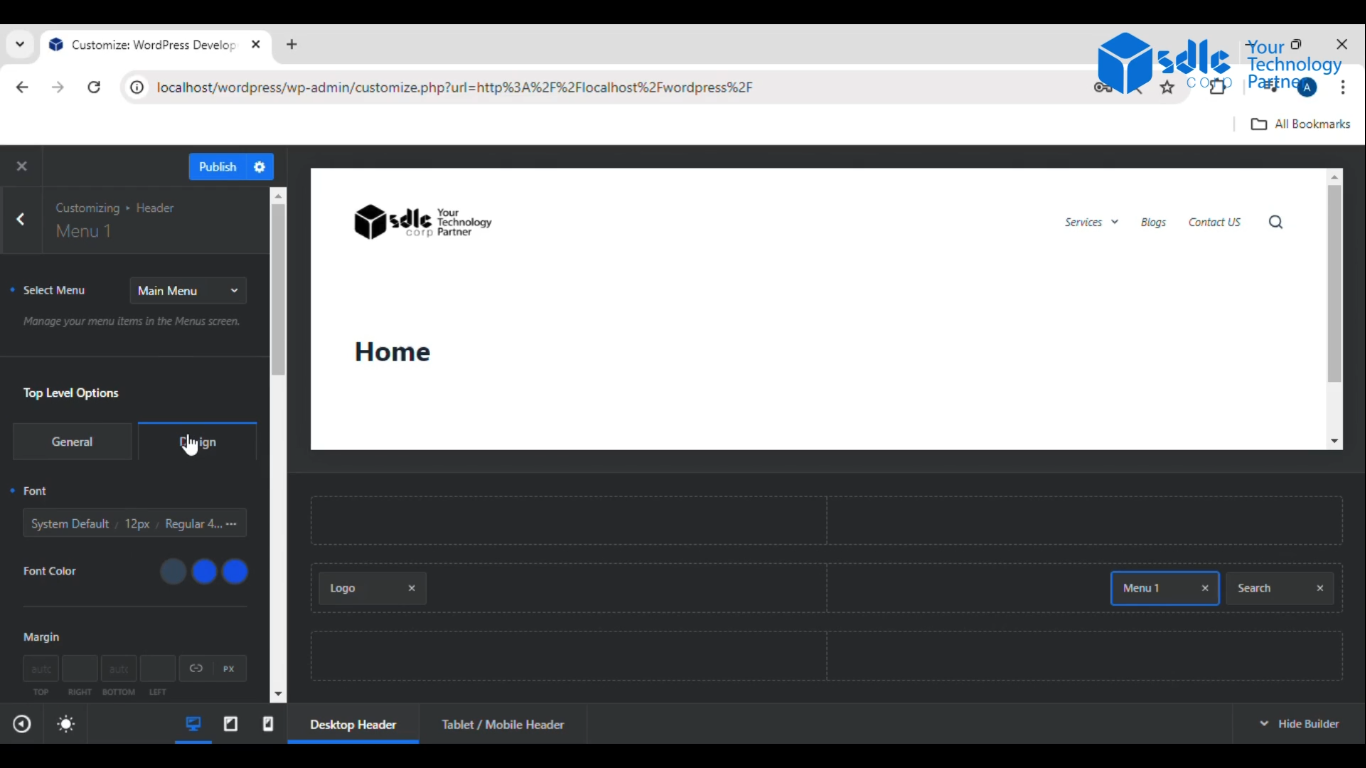Open the Chrome profile avatar
The width and height of the screenshot is (1366, 768).
pyautogui.click(x=1307, y=87)
